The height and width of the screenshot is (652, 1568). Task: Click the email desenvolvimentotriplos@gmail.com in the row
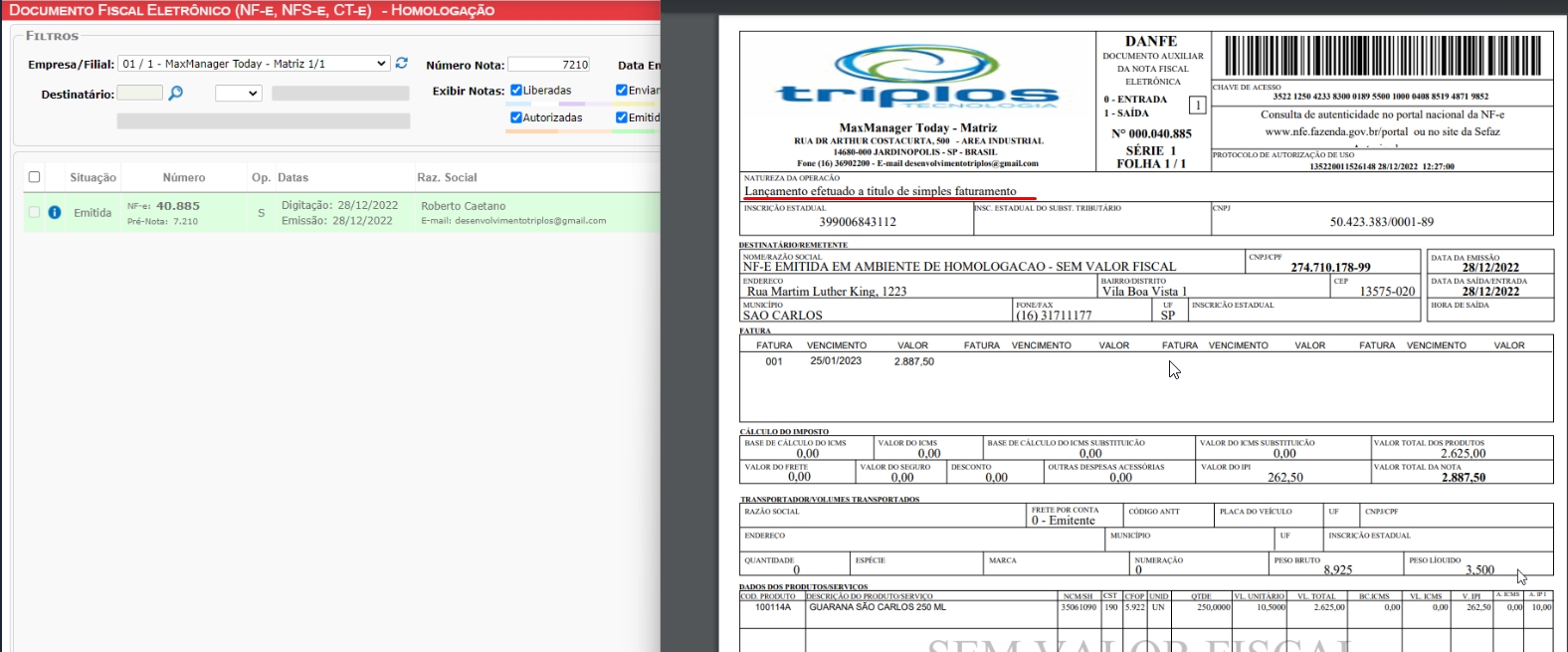[x=530, y=221]
